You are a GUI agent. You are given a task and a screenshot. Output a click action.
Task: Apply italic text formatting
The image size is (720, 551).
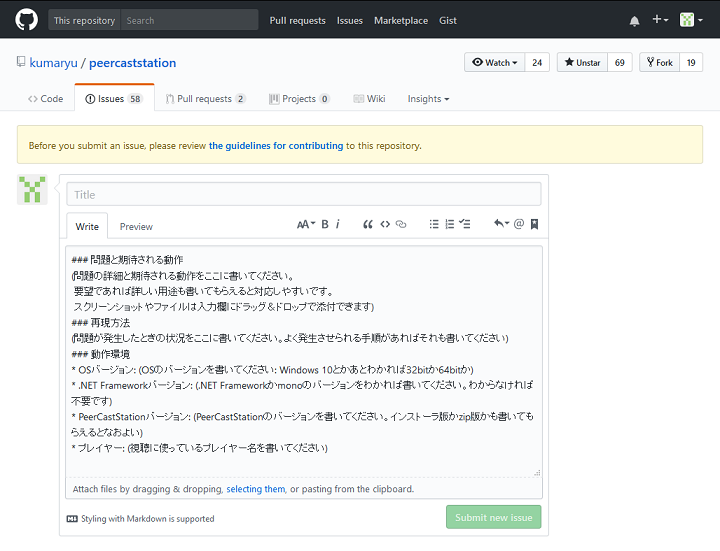click(338, 224)
